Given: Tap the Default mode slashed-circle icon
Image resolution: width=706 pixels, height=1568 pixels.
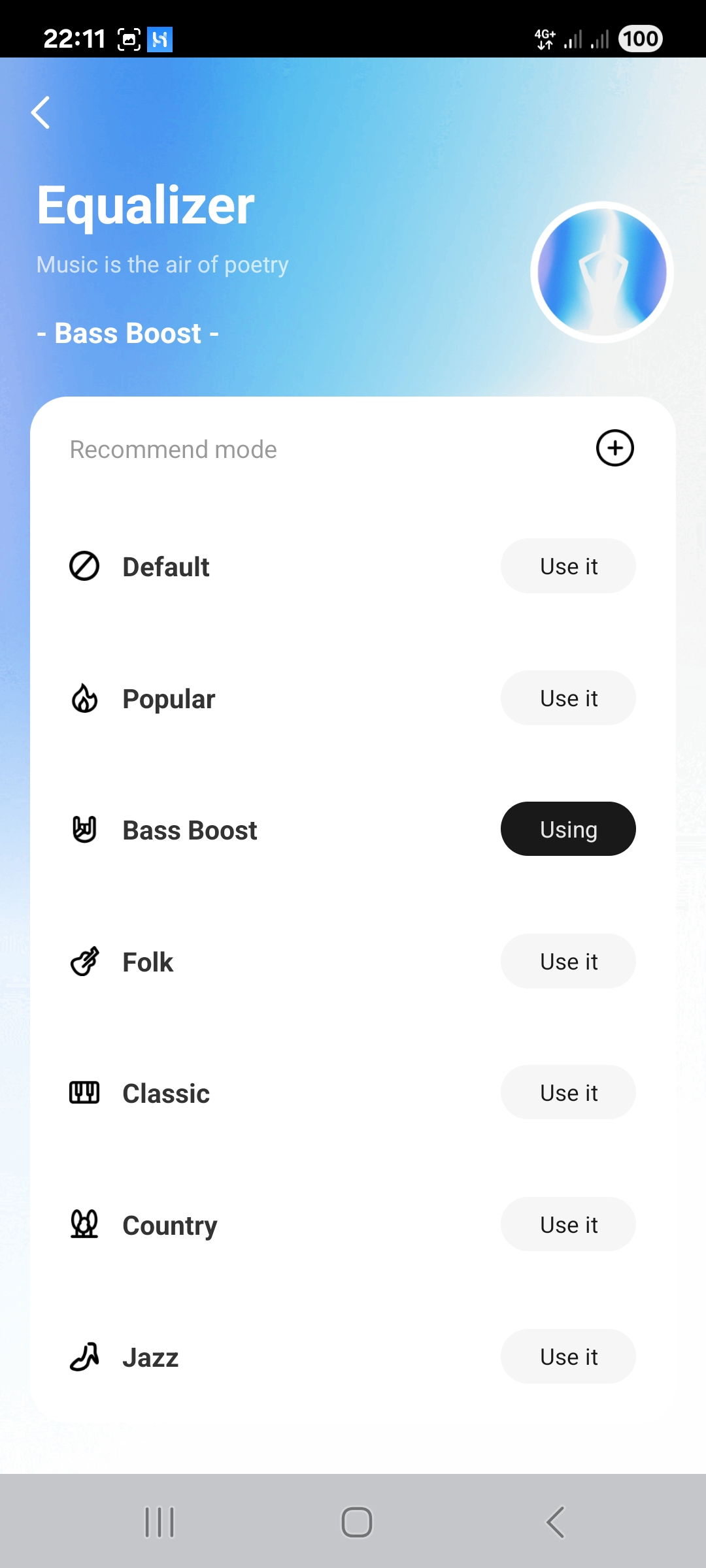Looking at the screenshot, I should coord(84,566).
